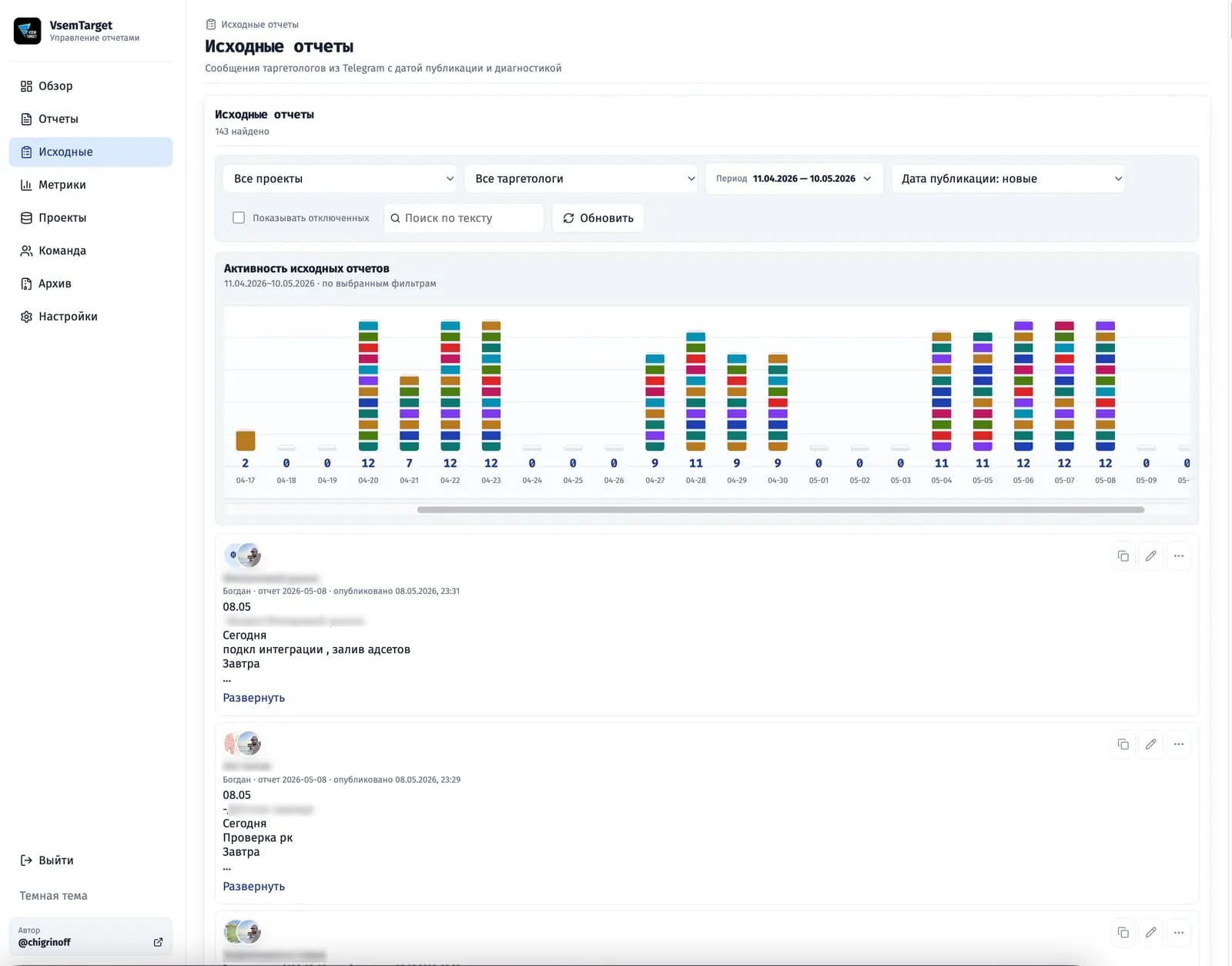Image resolution: width=1232 pixels, height=966 pixels.
Task: Open the Все таргетологи filter
Action: (x=581, y=179)
